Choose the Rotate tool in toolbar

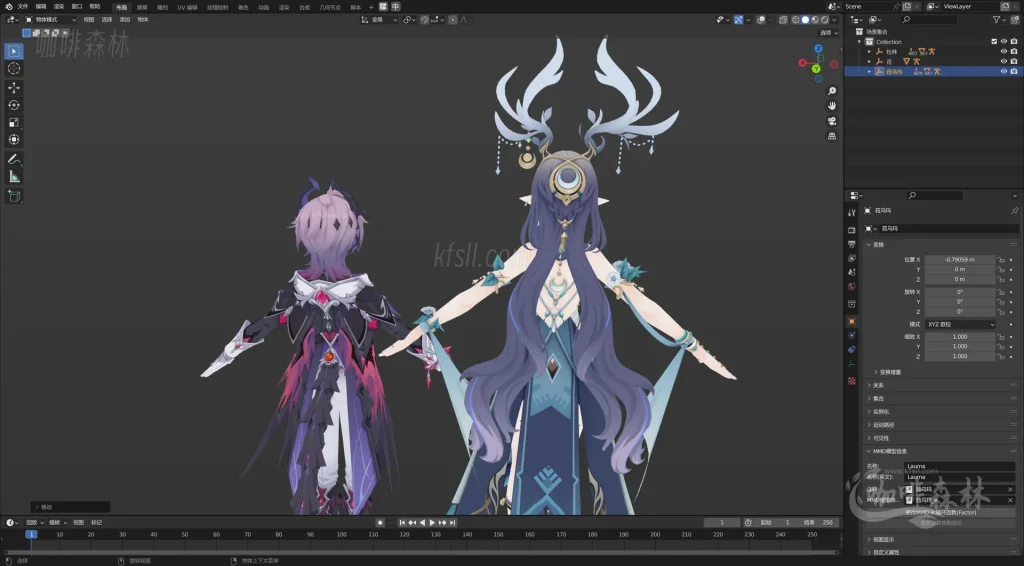14,105
